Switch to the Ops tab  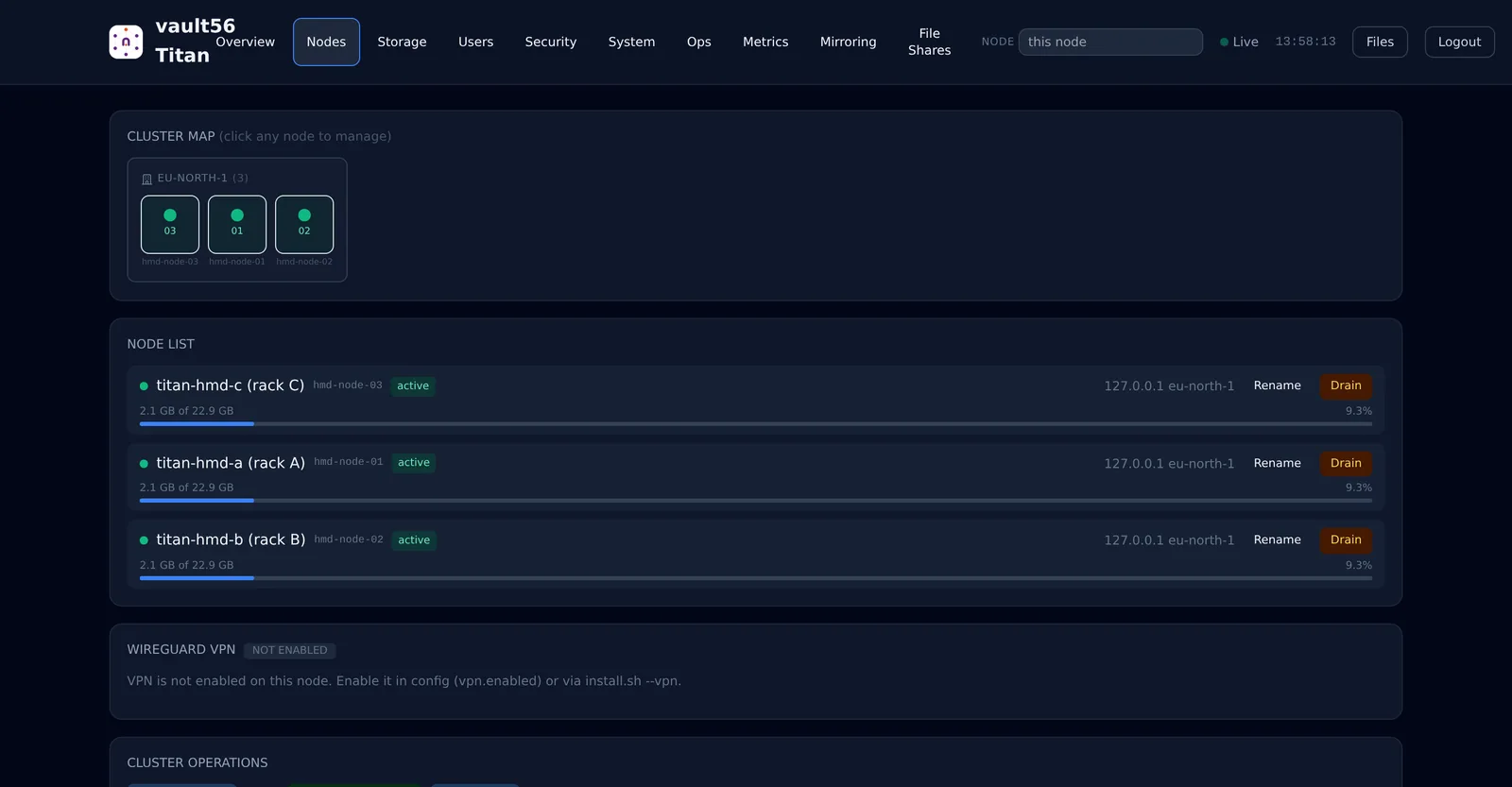point(699,42)
